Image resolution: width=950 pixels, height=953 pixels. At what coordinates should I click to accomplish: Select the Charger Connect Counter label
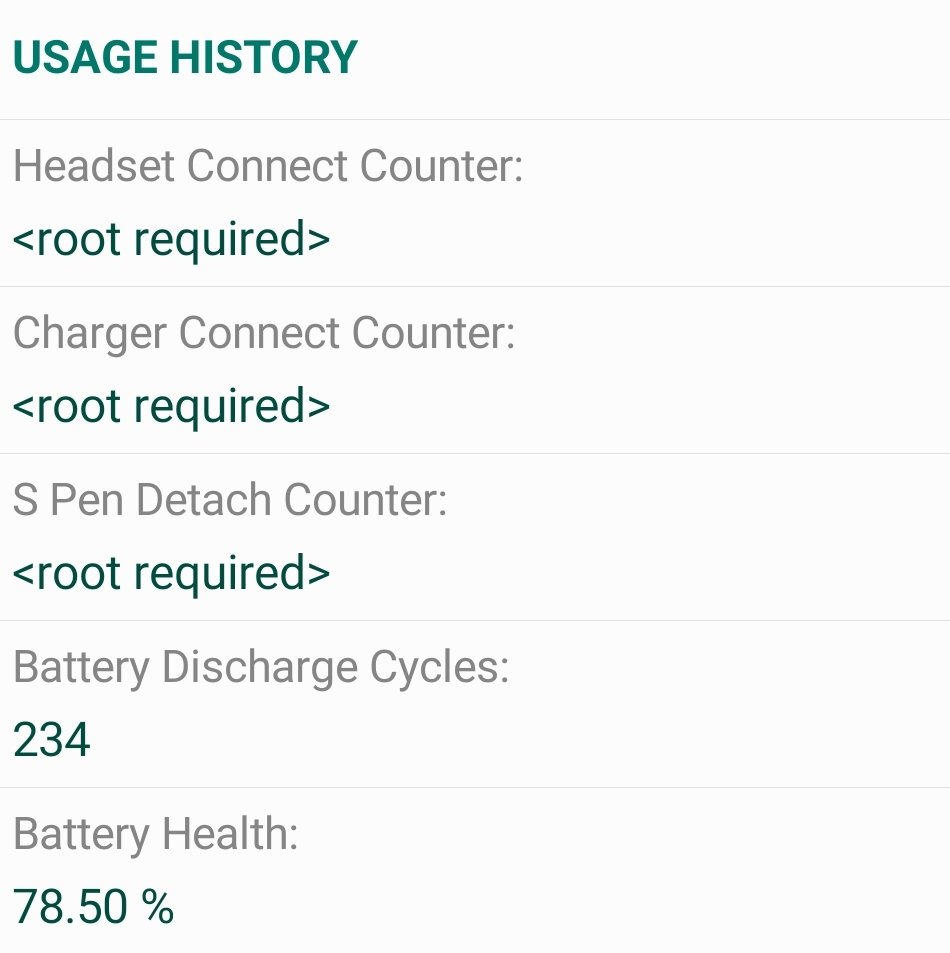coord(264,334)
